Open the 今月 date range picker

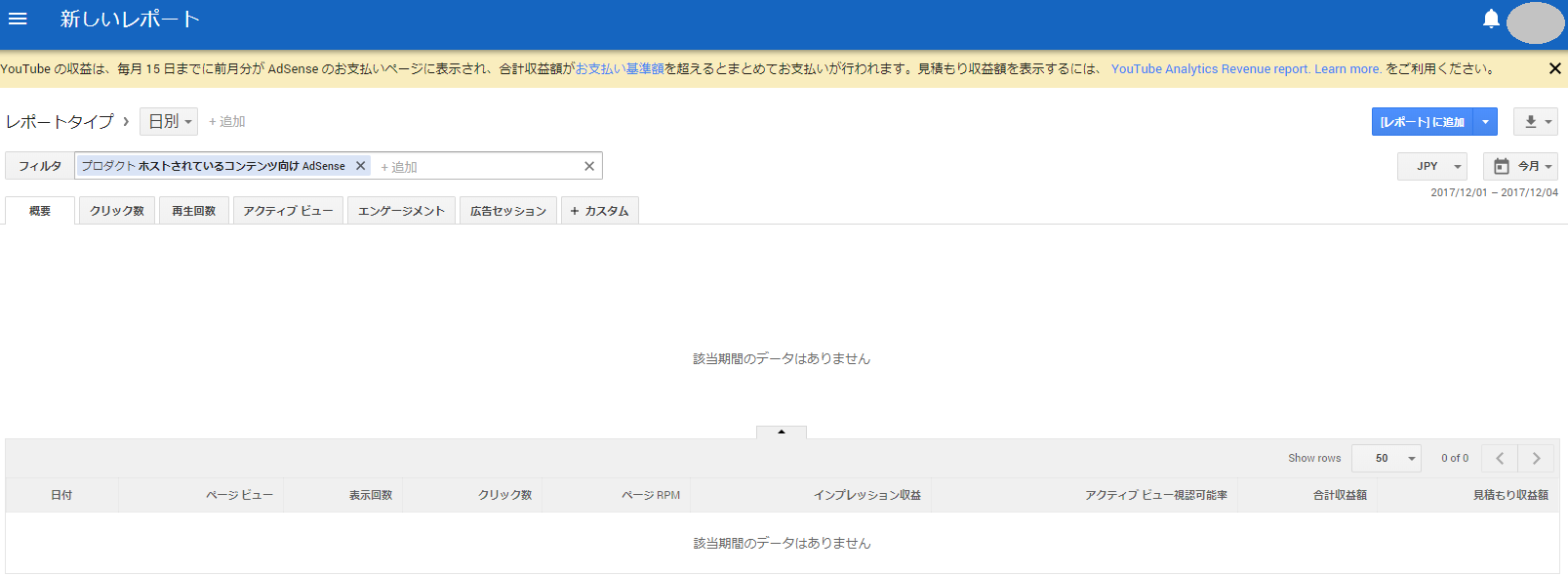coord(1520,166)
